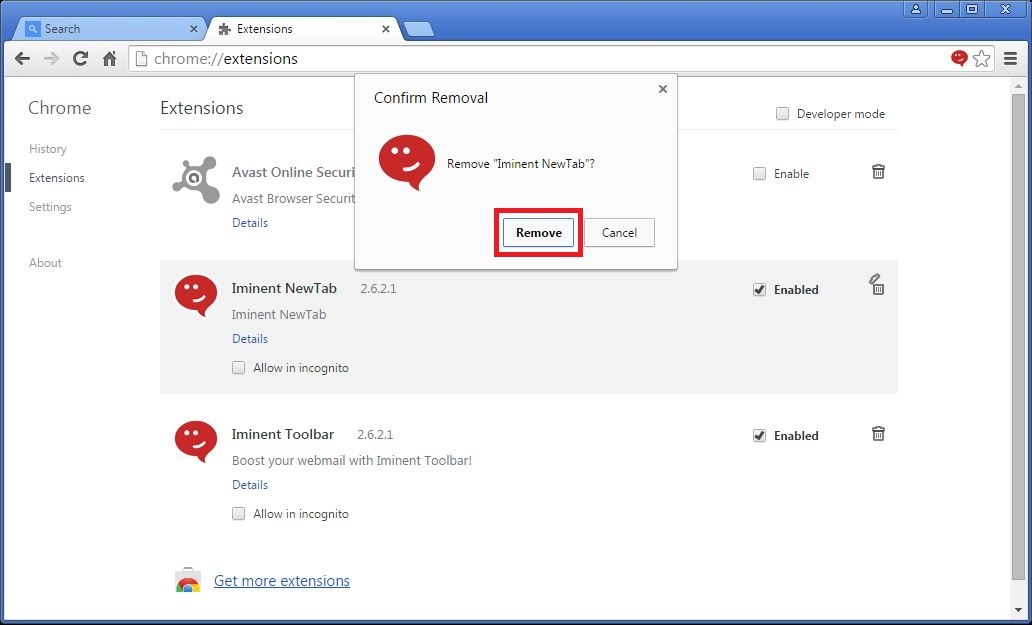Open About in the sidebar
1032x625 pixels.
point(45,262)
